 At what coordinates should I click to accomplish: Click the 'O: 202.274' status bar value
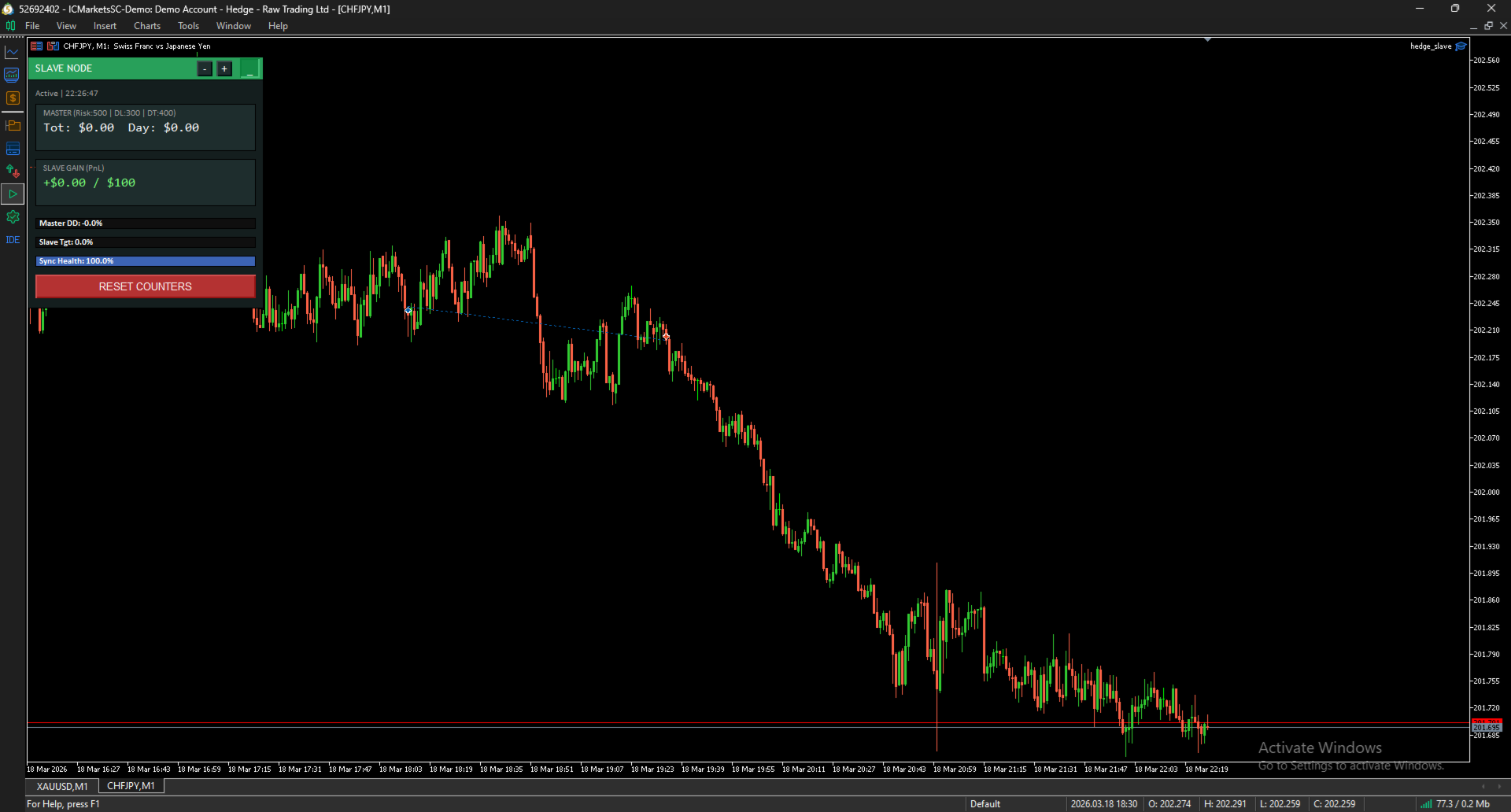pos(1169,804)
